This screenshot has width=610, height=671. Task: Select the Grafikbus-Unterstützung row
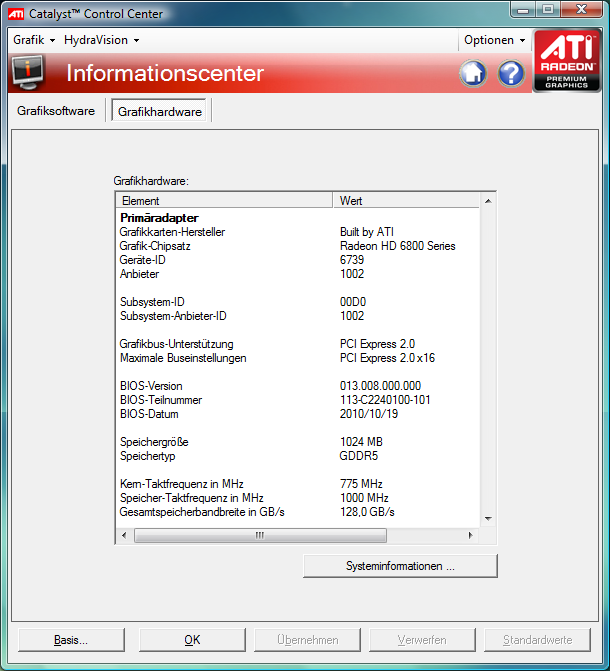(298, 344)
